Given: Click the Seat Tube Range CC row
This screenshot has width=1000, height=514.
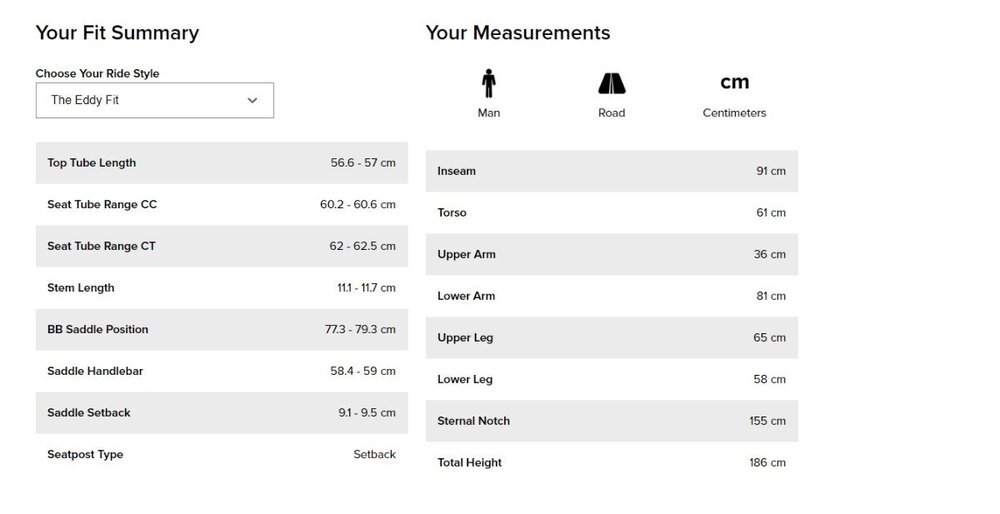Looking at the screenshot, I should point(221,205).
